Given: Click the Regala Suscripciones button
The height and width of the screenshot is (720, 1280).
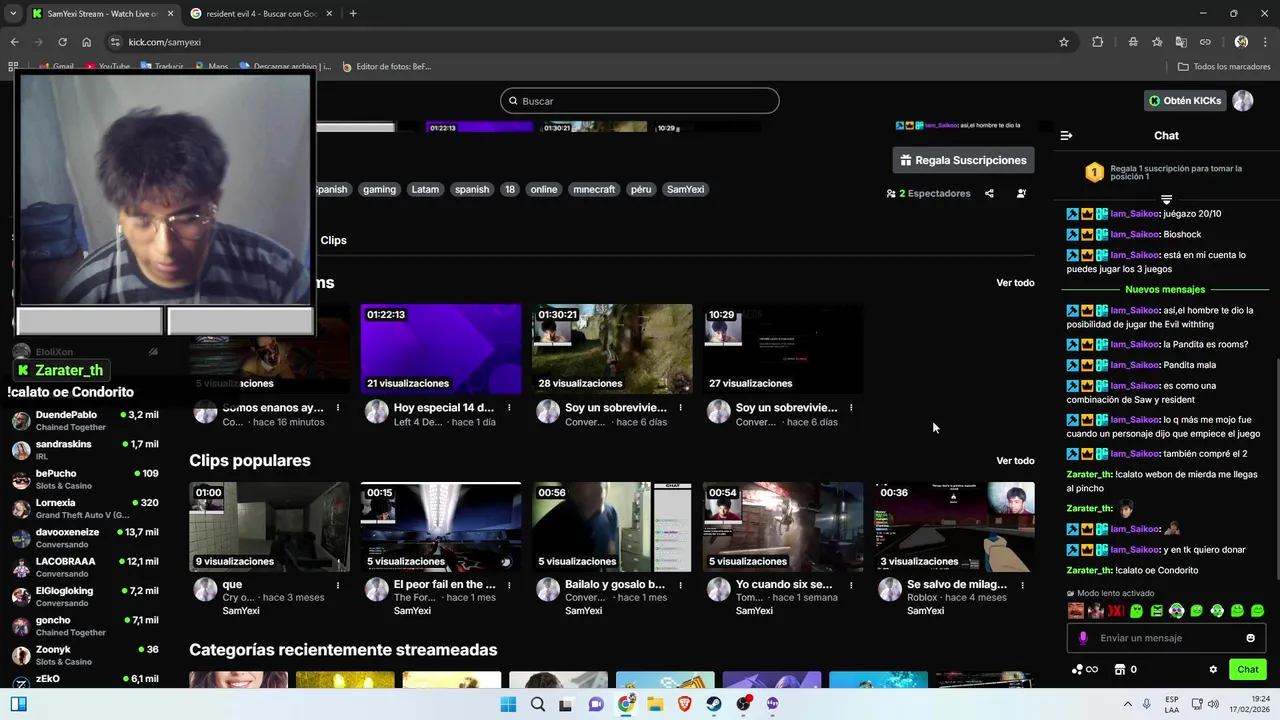Looking at the screenshot, I should click(x=963, y=160).
